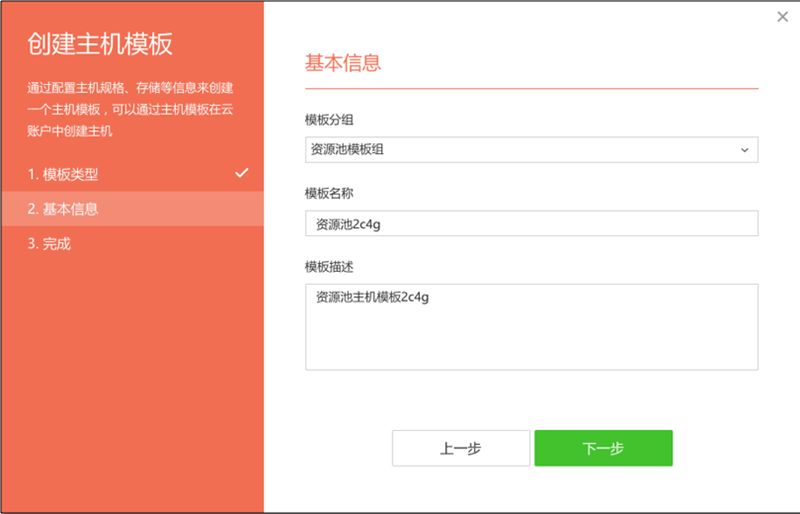The width and height of the screenshot is (800, 514).
Task: Click the green 下一步 button
Action: click(603, 448)
